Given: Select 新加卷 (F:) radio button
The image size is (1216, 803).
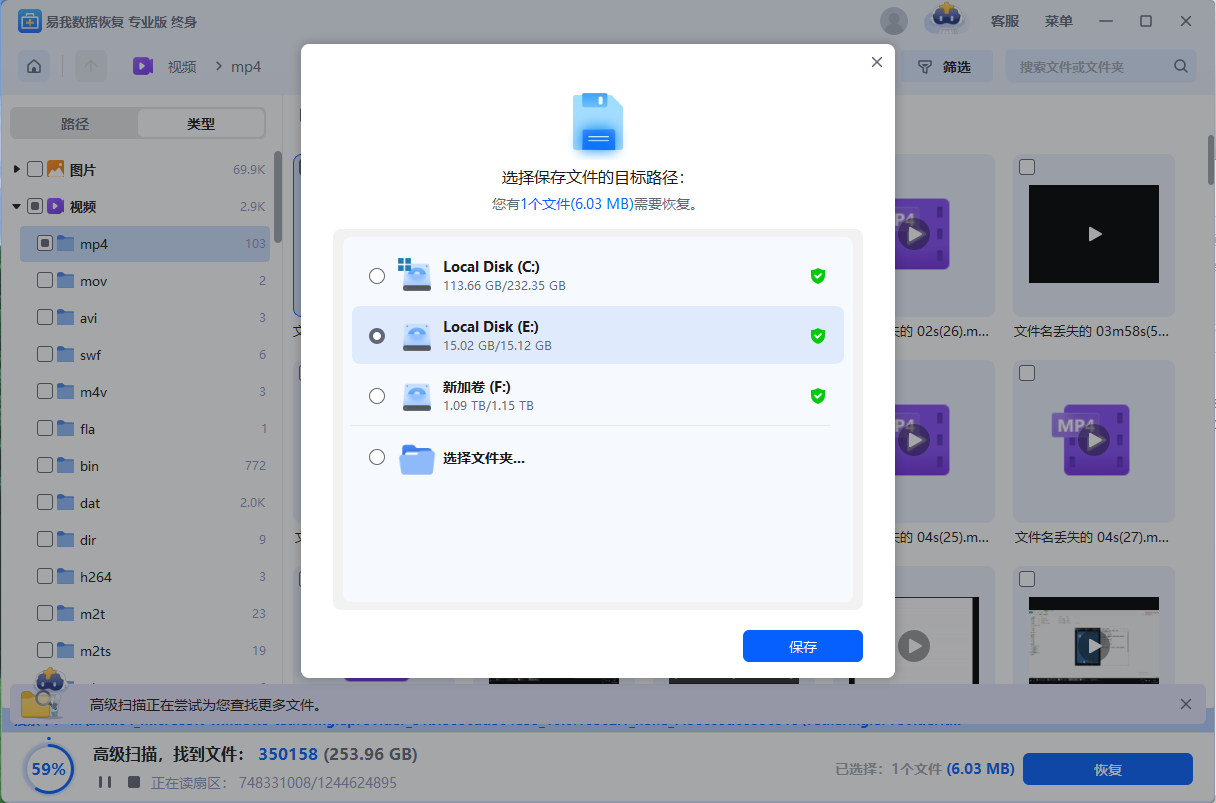Looking at the screenshot, I should pos(377,396).
